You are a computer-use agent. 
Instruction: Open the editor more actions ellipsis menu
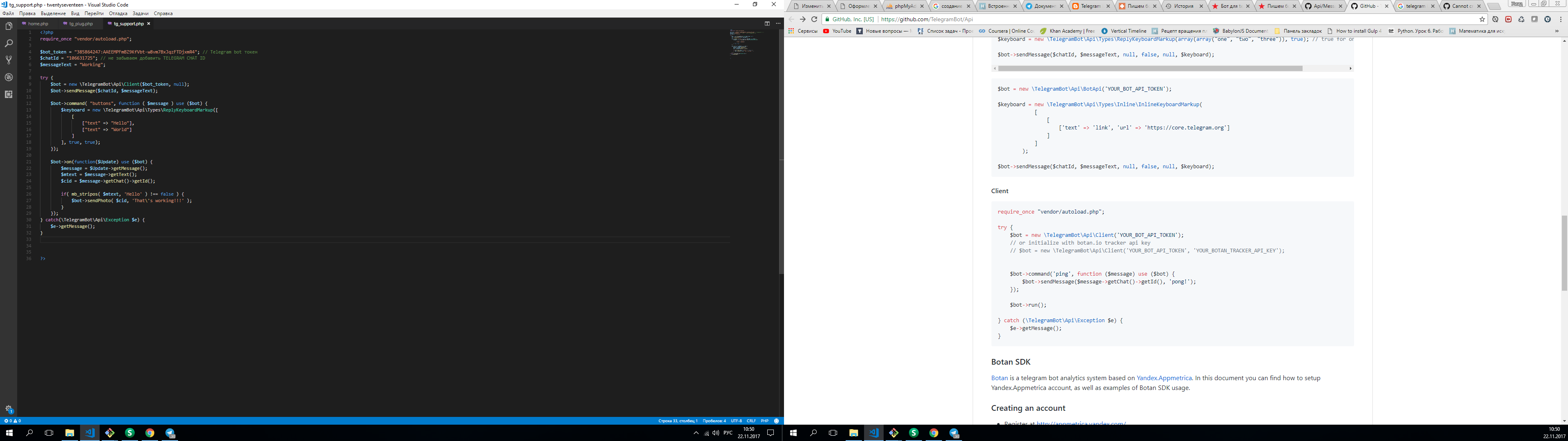tap(778, 24)
